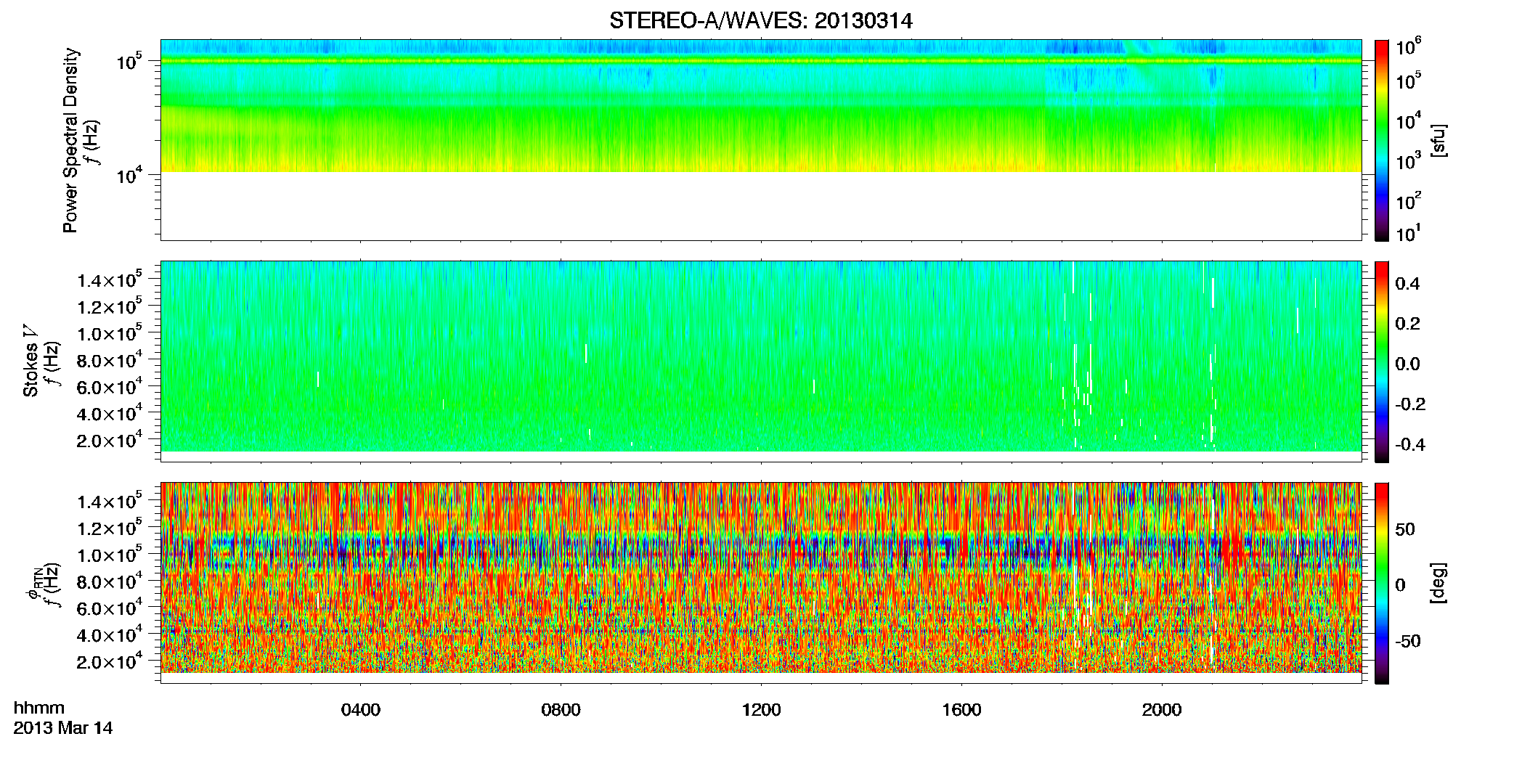Click the bright yellow 100 kHz band in the top spectrogram

click(x=760, y=62)
